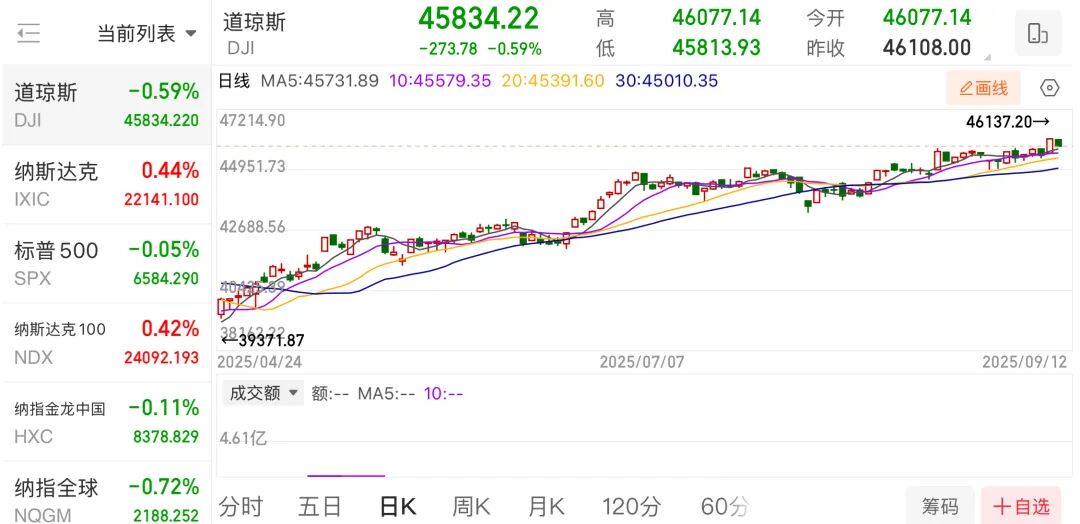Click the main price 45834.22
Image resolution: width=1080 pixels, height=524 pixels.
(479, 18)
